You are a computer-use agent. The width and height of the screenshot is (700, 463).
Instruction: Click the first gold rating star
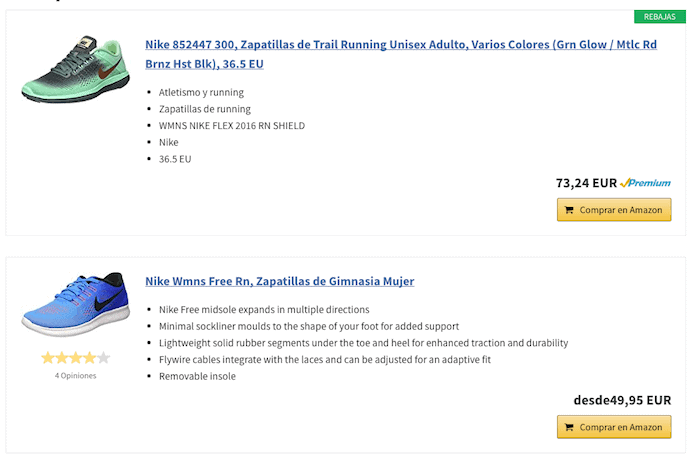pyautogui.click(x=48, y=358)
